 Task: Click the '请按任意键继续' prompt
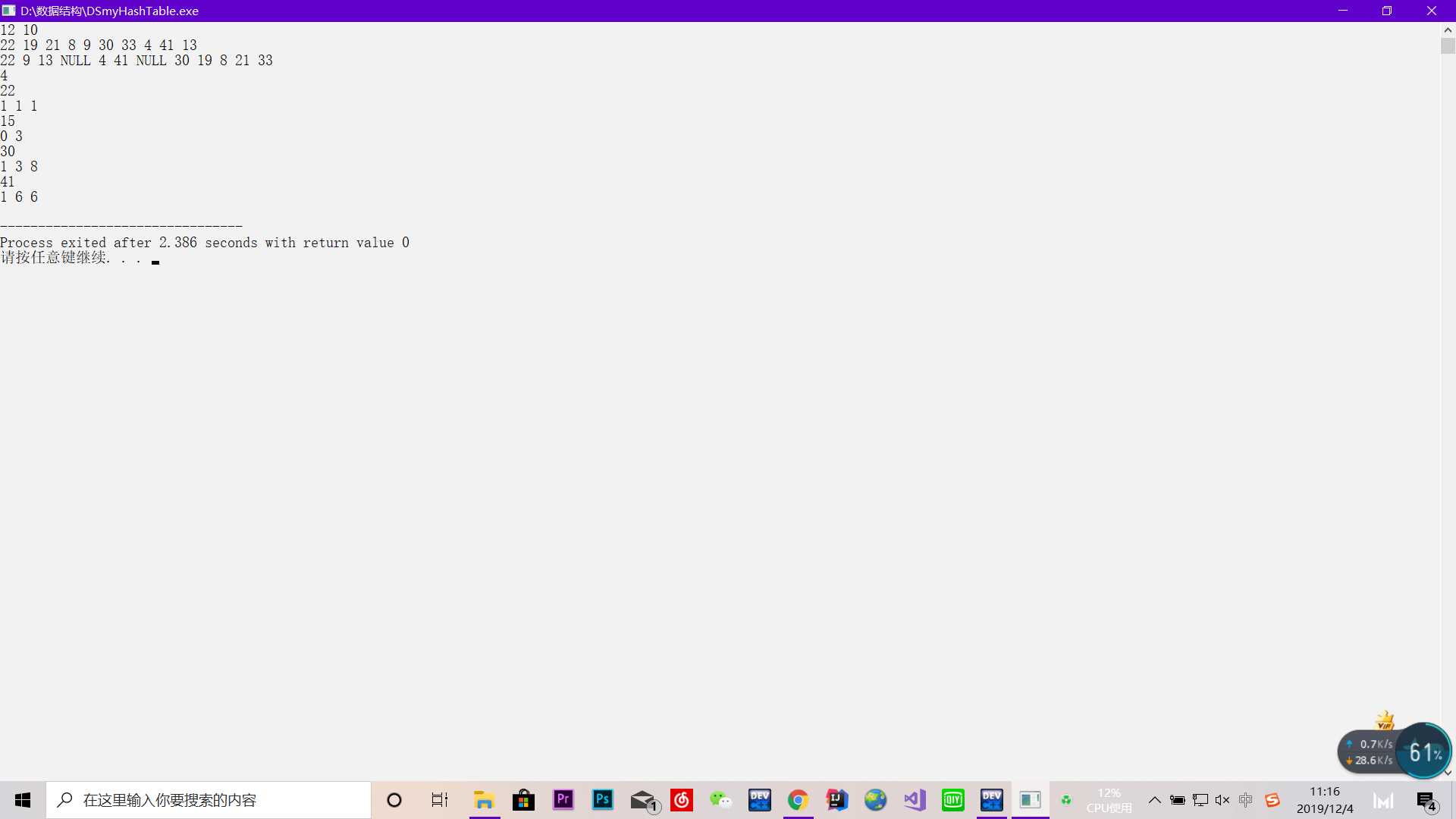(71, 258)
